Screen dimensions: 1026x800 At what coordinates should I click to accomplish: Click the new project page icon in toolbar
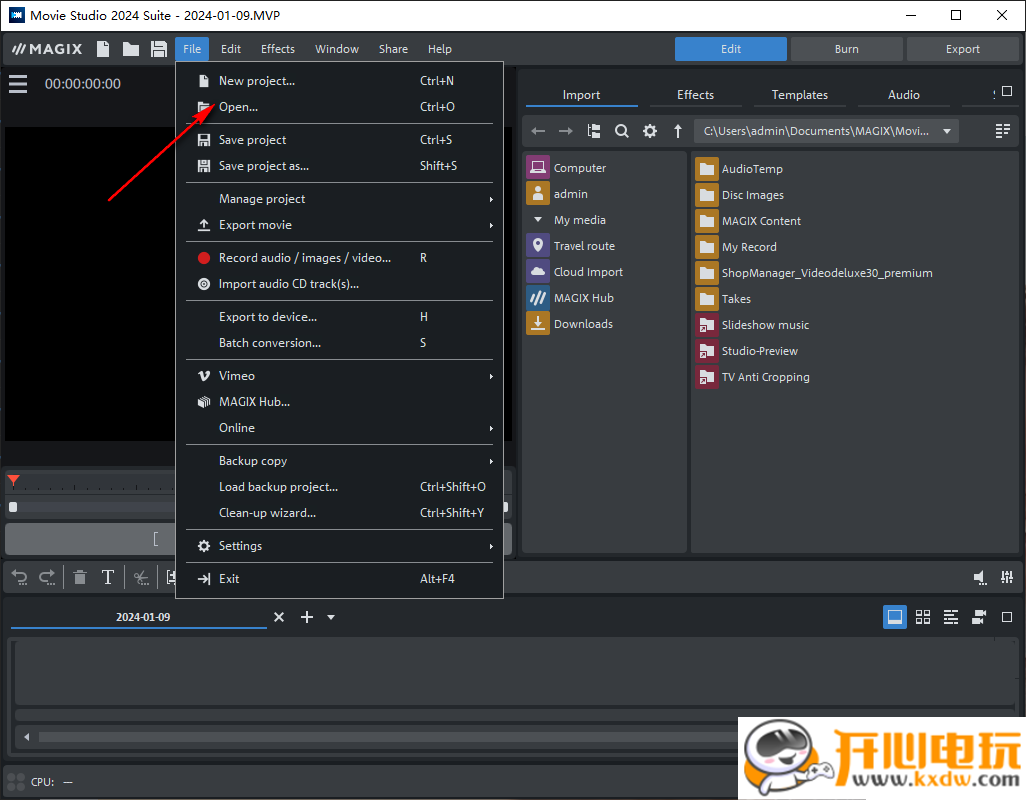[103, 49]
